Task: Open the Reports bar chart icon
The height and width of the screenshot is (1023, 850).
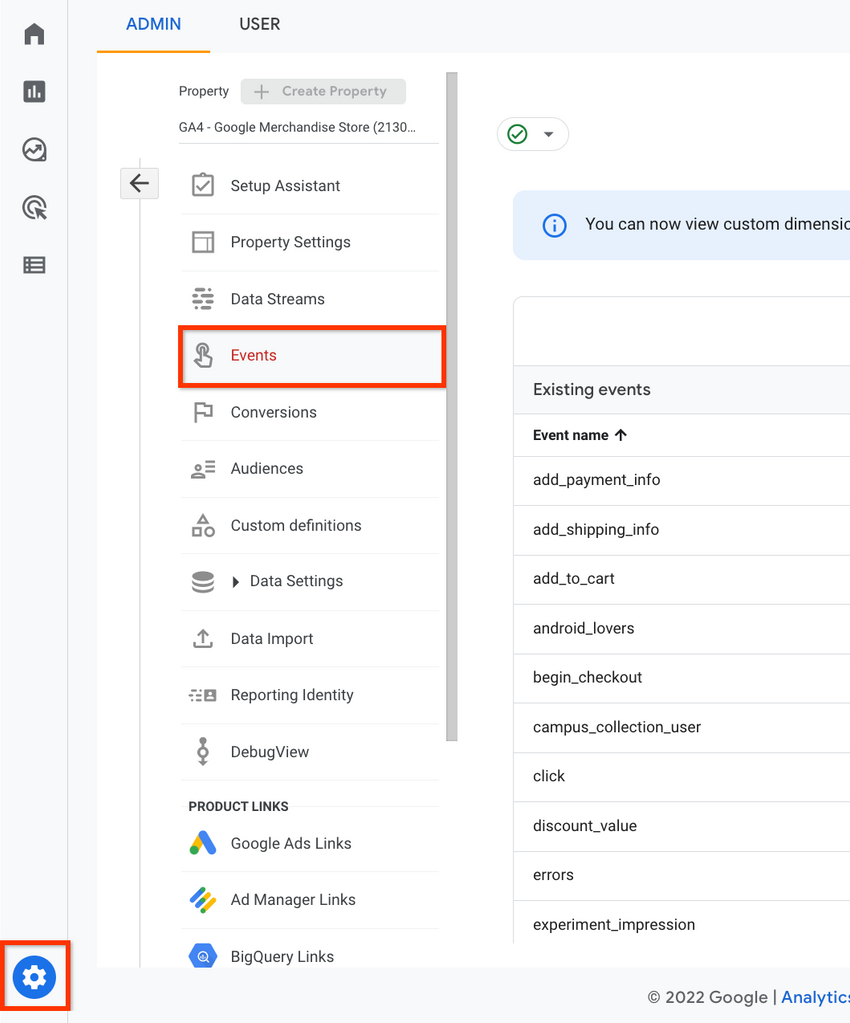Action: click(34, 91)
